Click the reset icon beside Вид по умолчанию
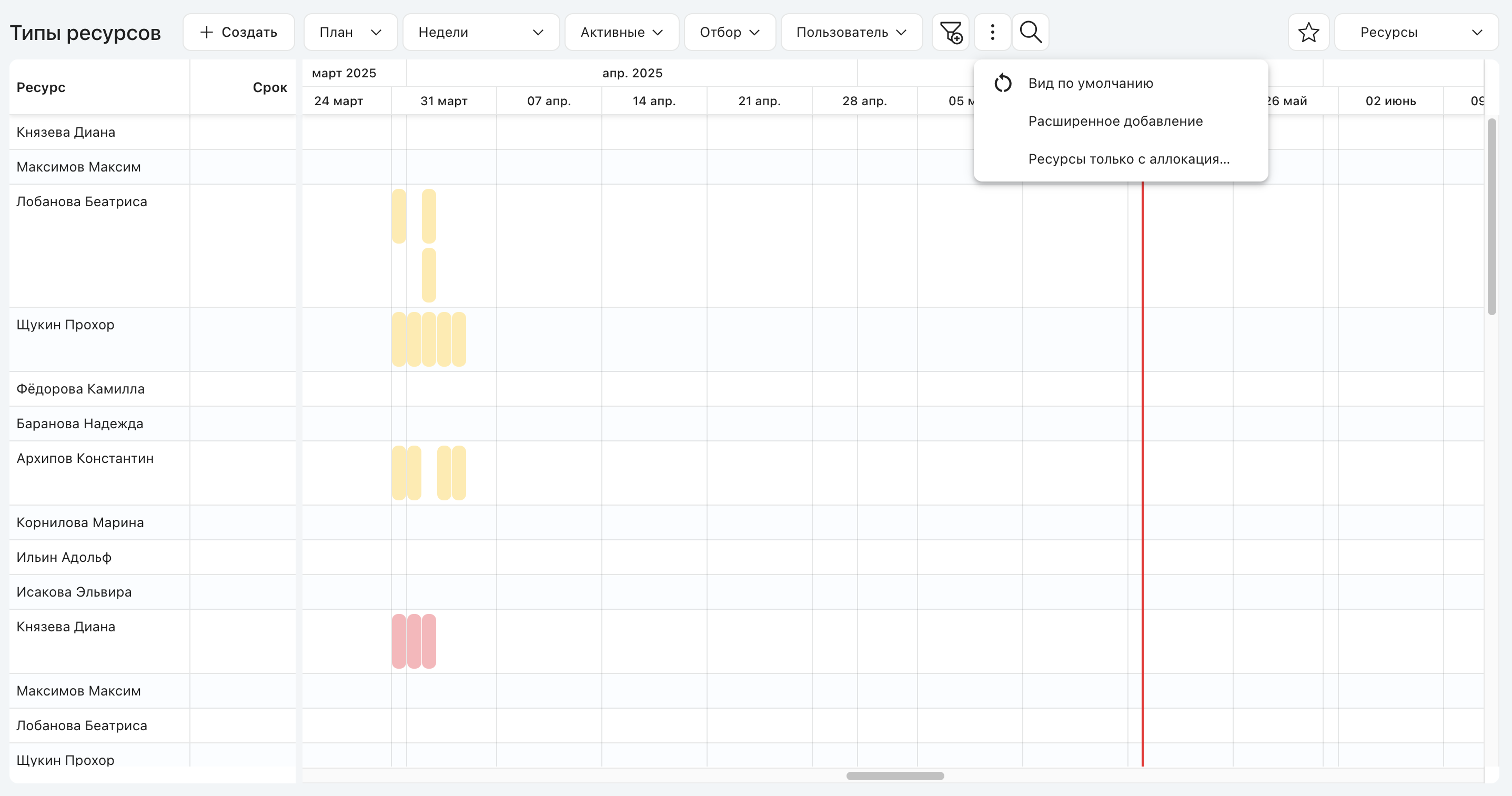 (1003, 83)
